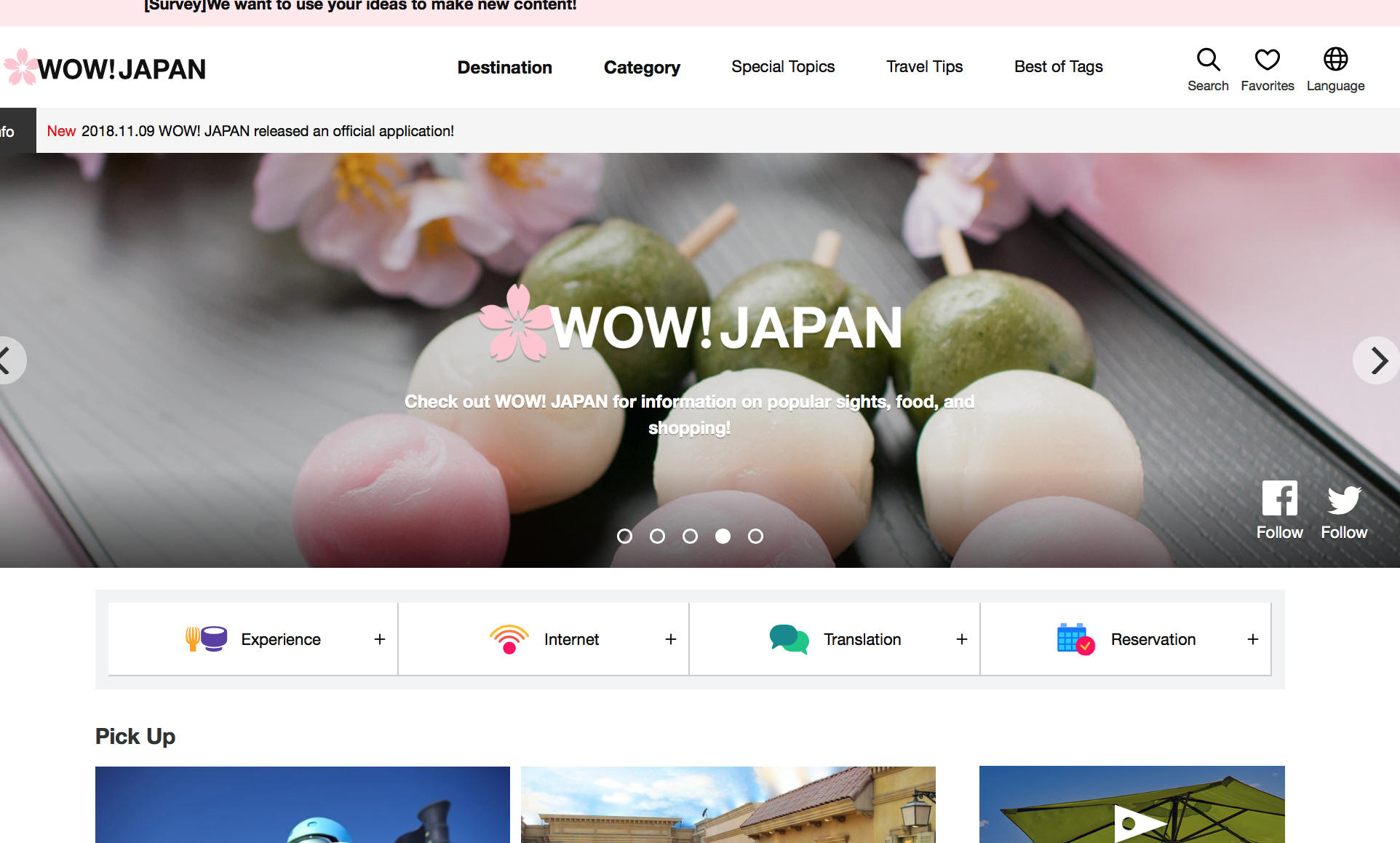Image resolution: width=1400 pixels, height=843 pixels.
Task: Click the Internet label text
Action: pos(571,639)
